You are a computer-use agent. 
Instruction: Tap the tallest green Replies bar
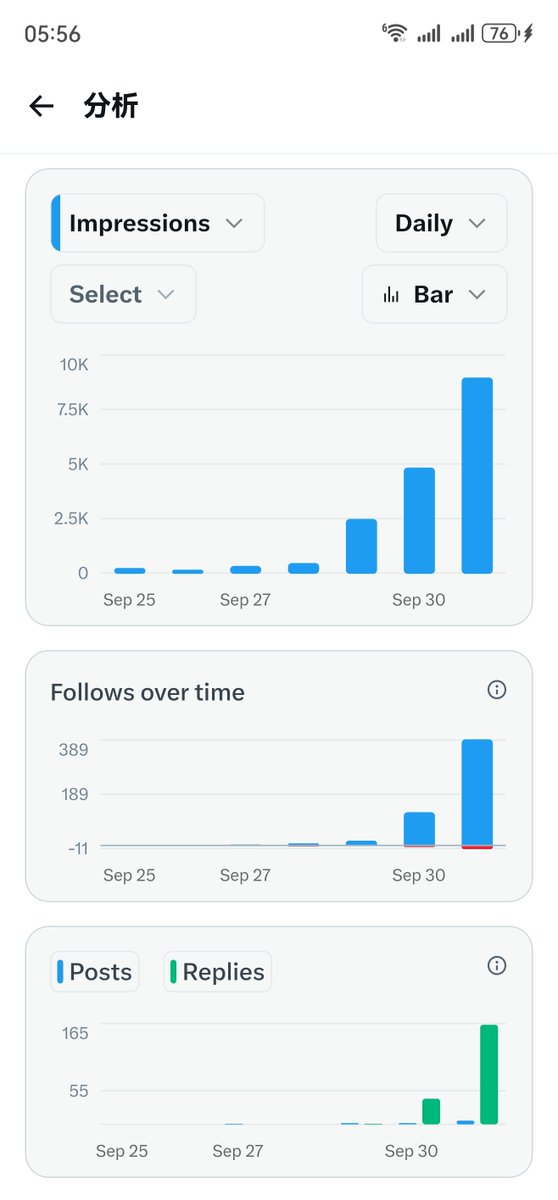point(489,1075)
